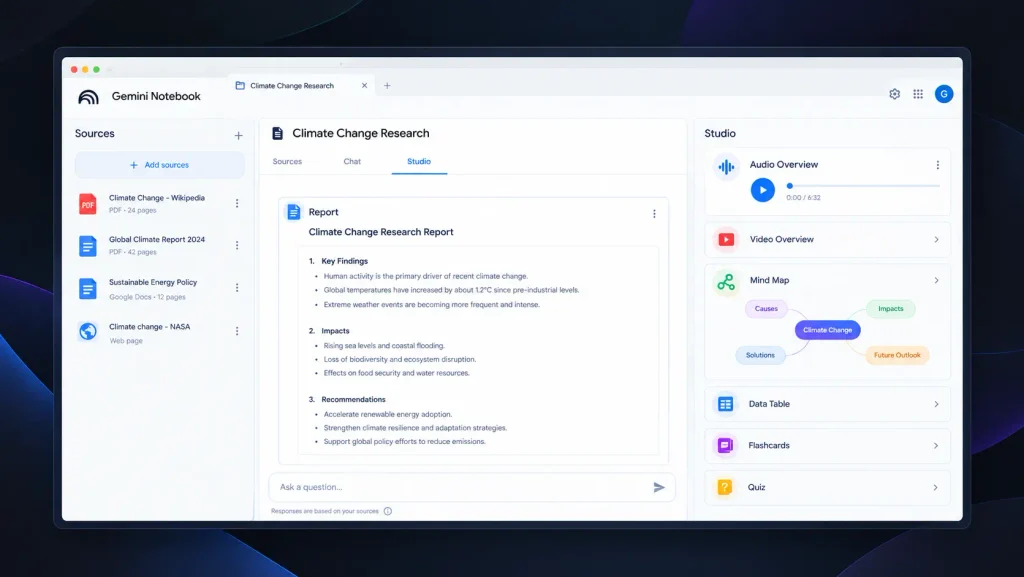The width and height of the screenshot is (1024, 577).
Task: Open the G account avatar
Action: point(944,94)
